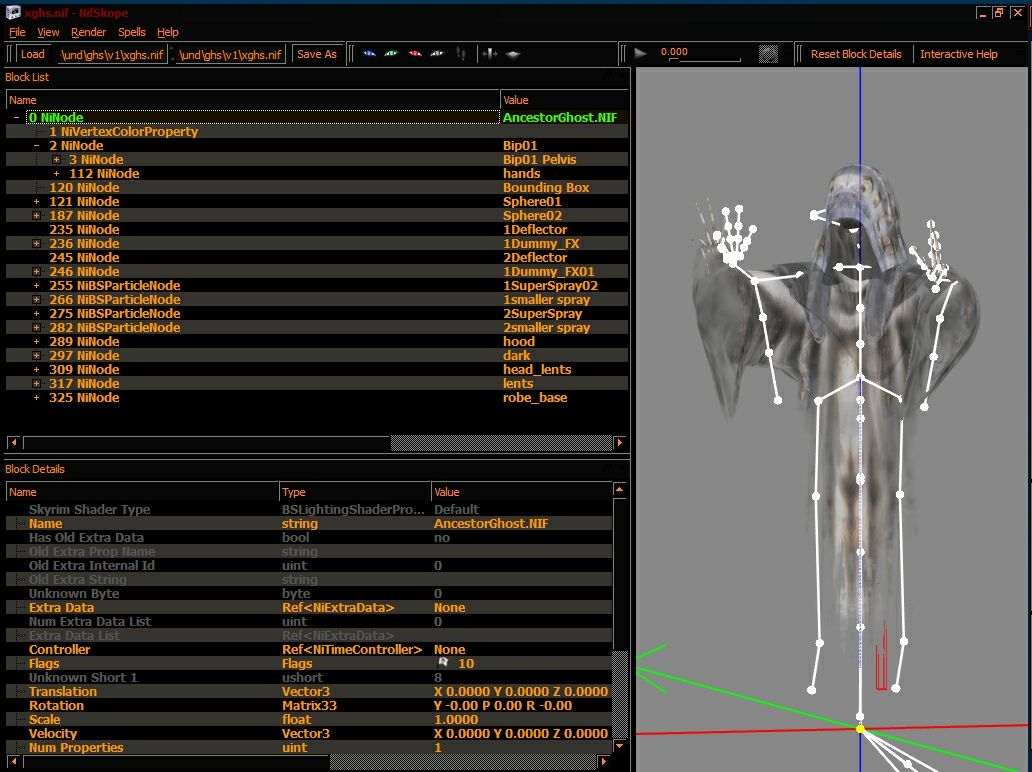Click the save file path field
The width and height of the screenshot is (1032, 772).
[x=230, y=54]
